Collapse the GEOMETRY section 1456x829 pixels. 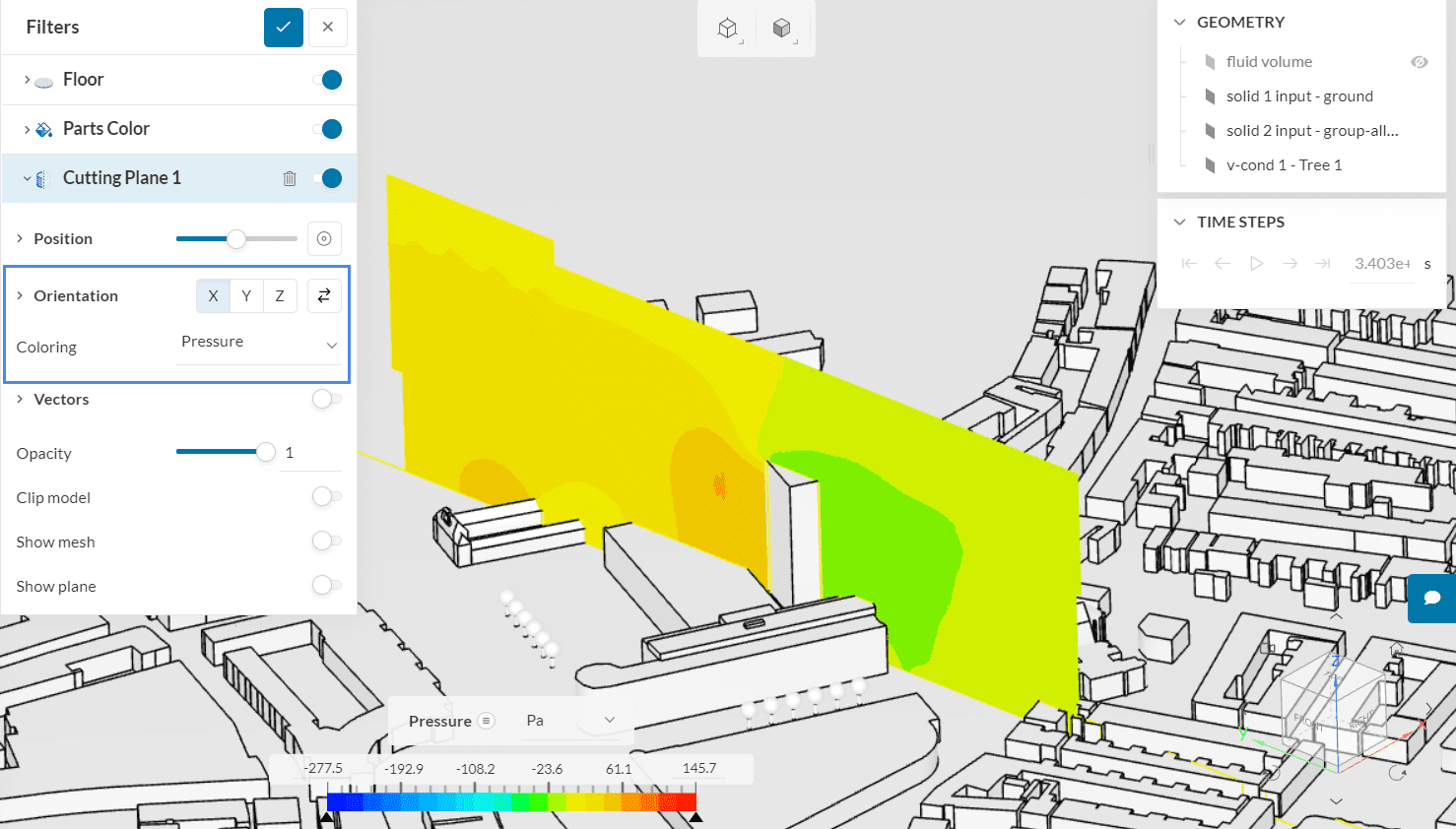point(1179,23)
